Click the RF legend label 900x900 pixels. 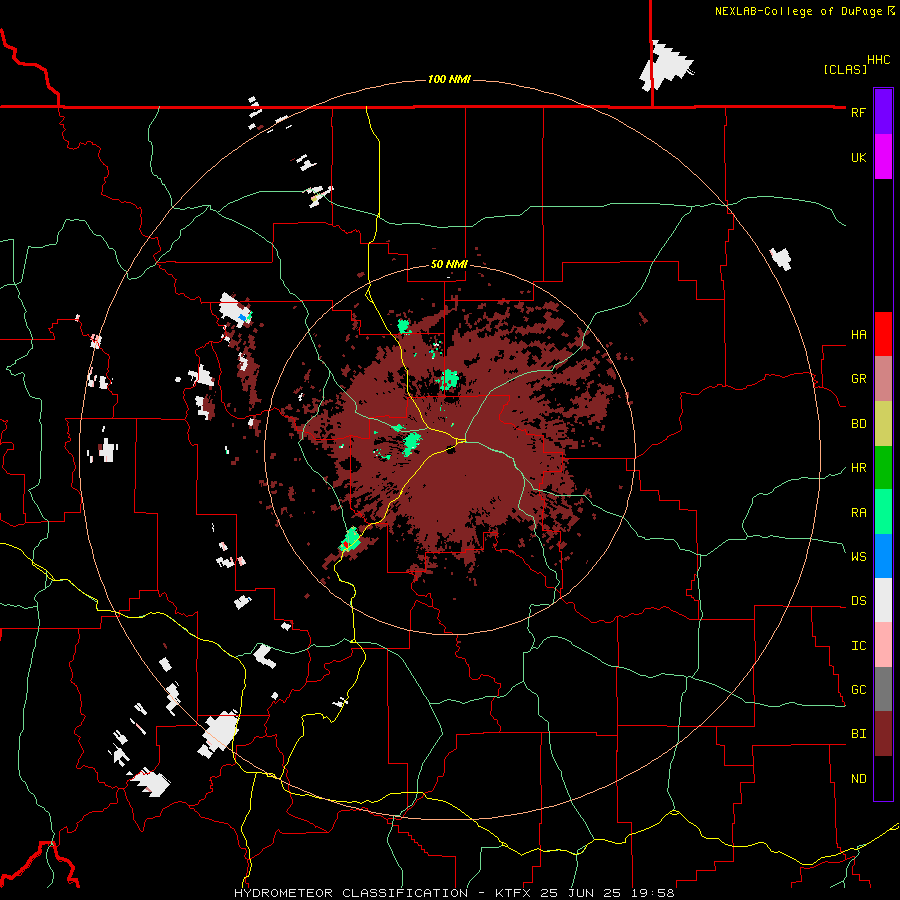(x=858, y=112)
